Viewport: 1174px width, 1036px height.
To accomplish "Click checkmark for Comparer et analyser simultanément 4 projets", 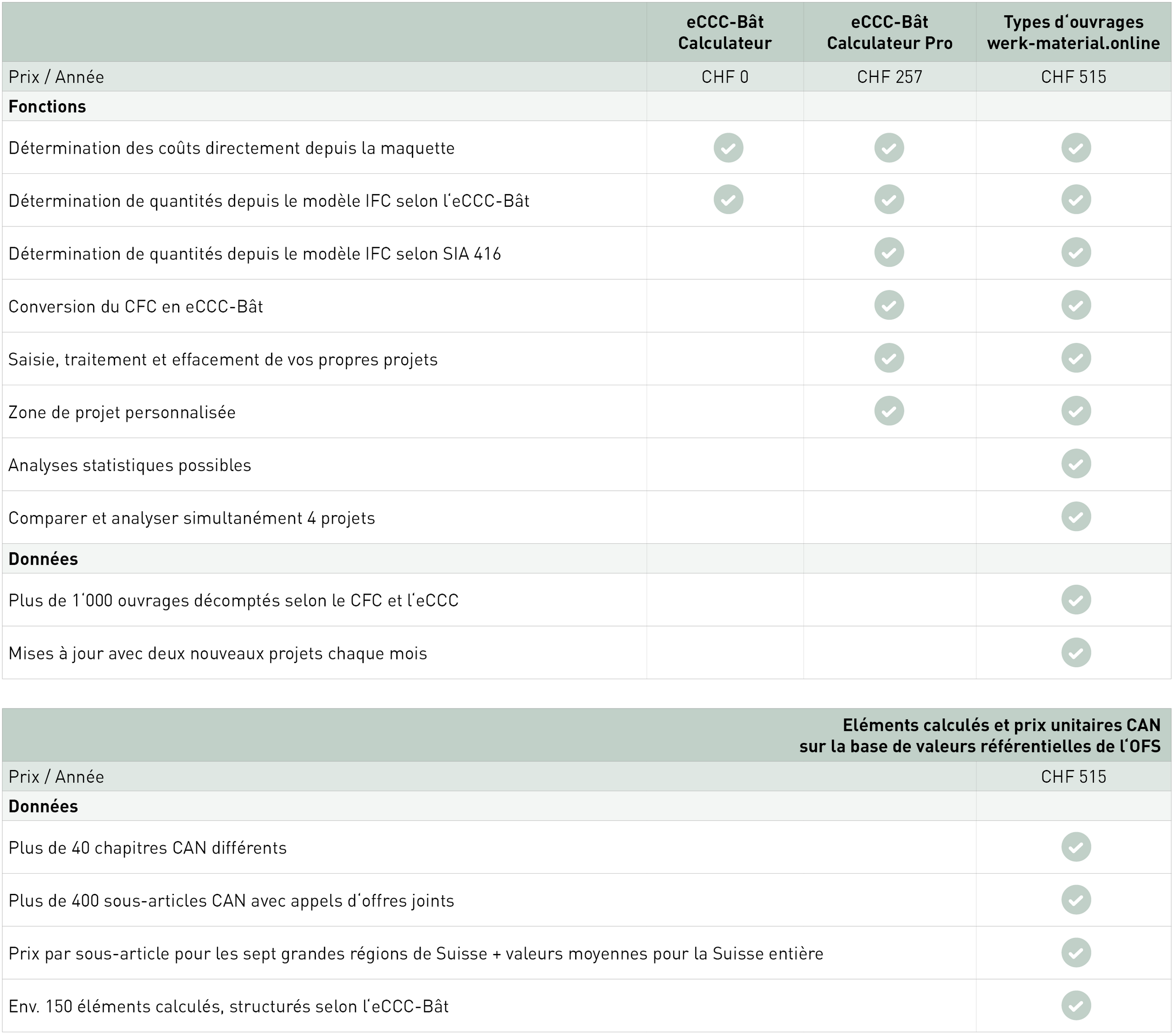I will [1076, 516].
